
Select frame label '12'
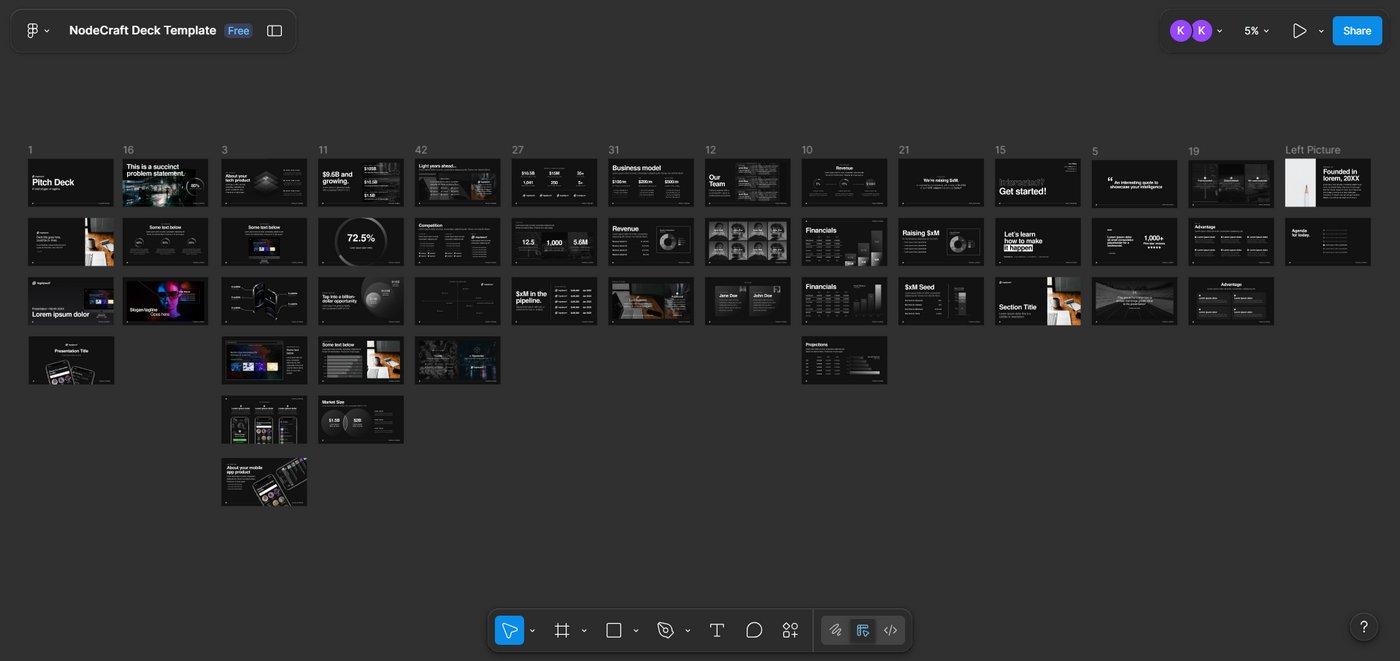click(711, 150)
